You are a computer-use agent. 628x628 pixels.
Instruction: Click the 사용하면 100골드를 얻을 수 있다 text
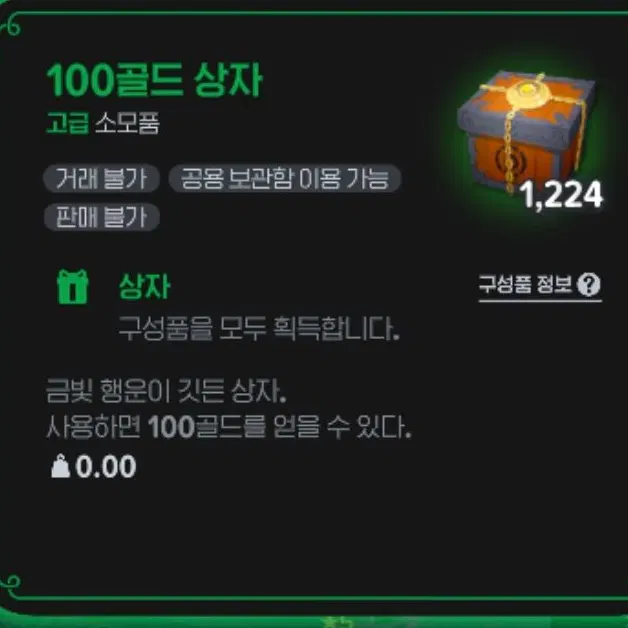click(x=229, y=427)
